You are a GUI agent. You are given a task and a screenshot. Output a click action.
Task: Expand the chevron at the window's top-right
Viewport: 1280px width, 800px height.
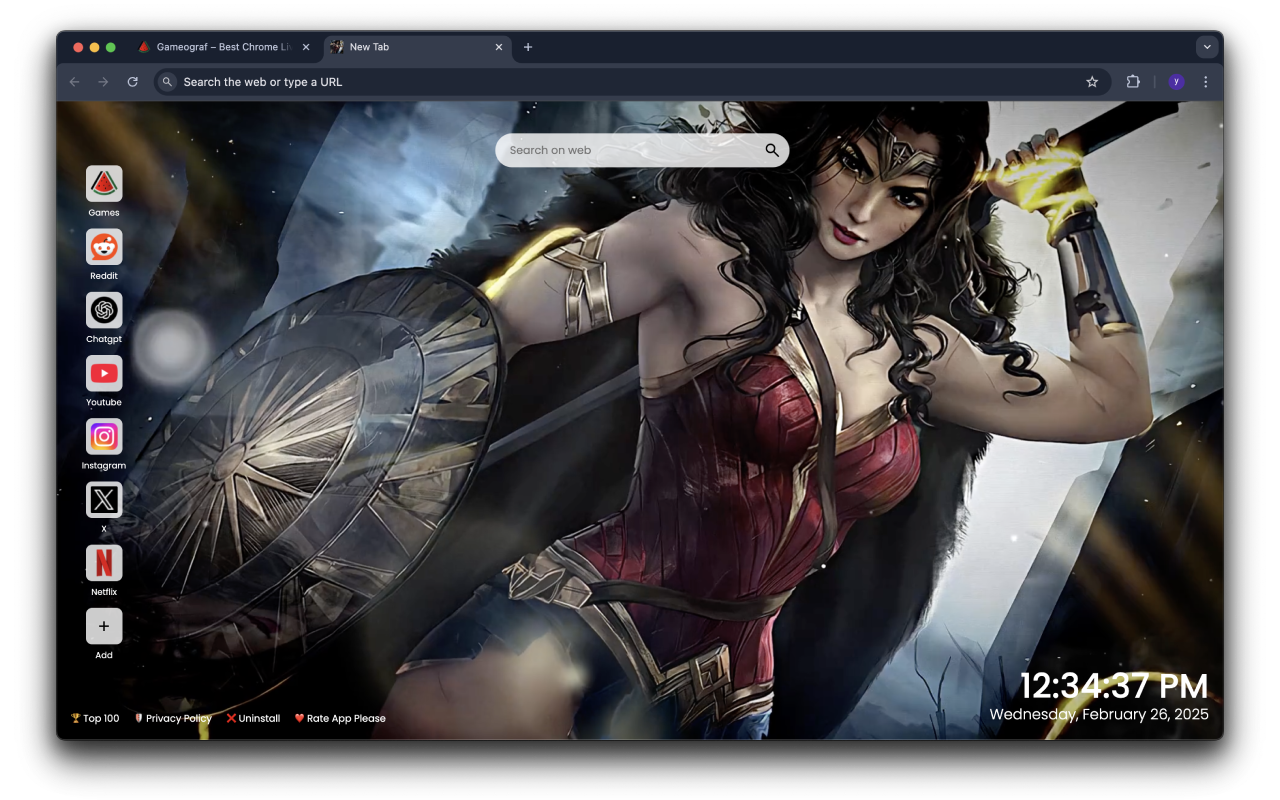click(1207, 46)
